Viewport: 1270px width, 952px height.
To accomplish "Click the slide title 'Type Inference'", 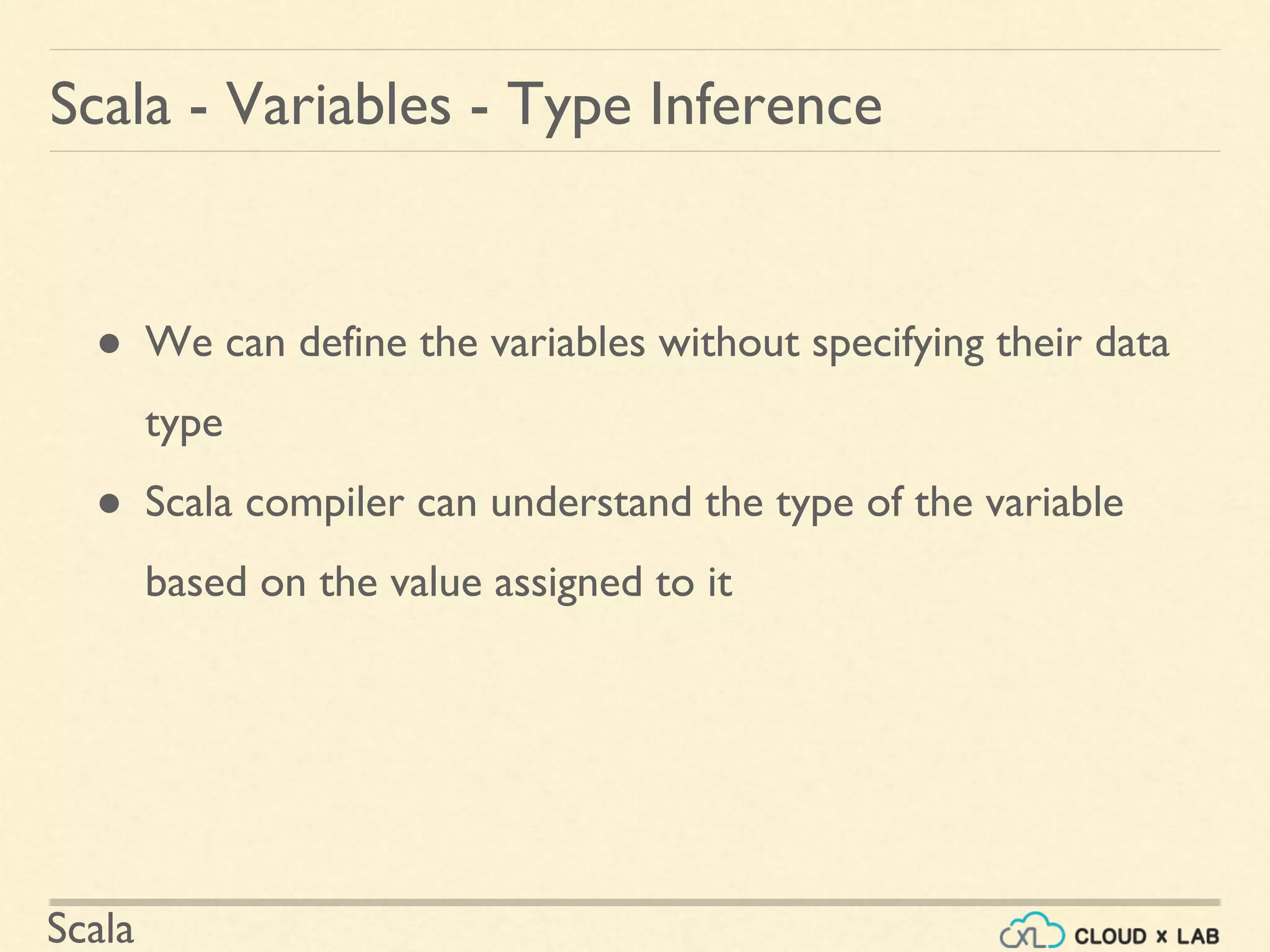I will coord(695,105).
